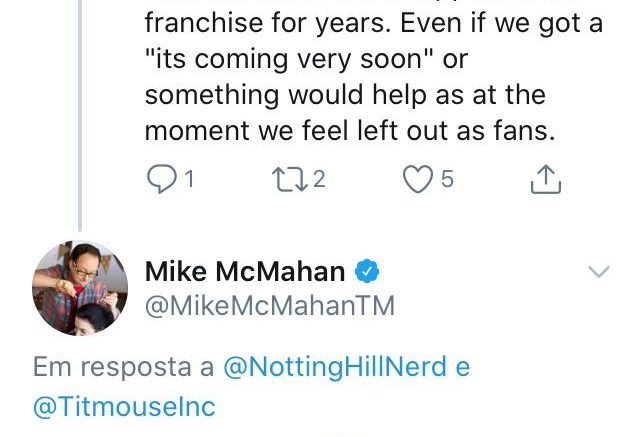Image resolution: width=640 pixels, height=437 pixels.
Task: Click the likes count number 5
Action: [447, 179]
